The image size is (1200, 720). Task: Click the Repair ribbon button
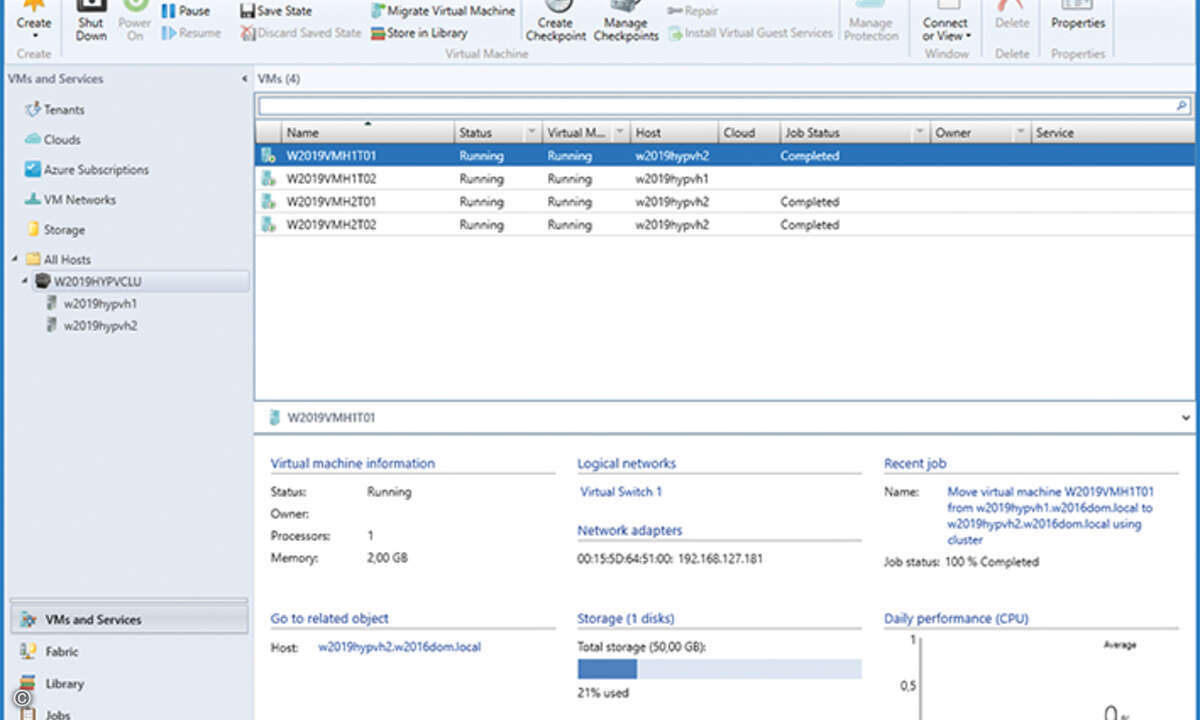tap(693, 11)
